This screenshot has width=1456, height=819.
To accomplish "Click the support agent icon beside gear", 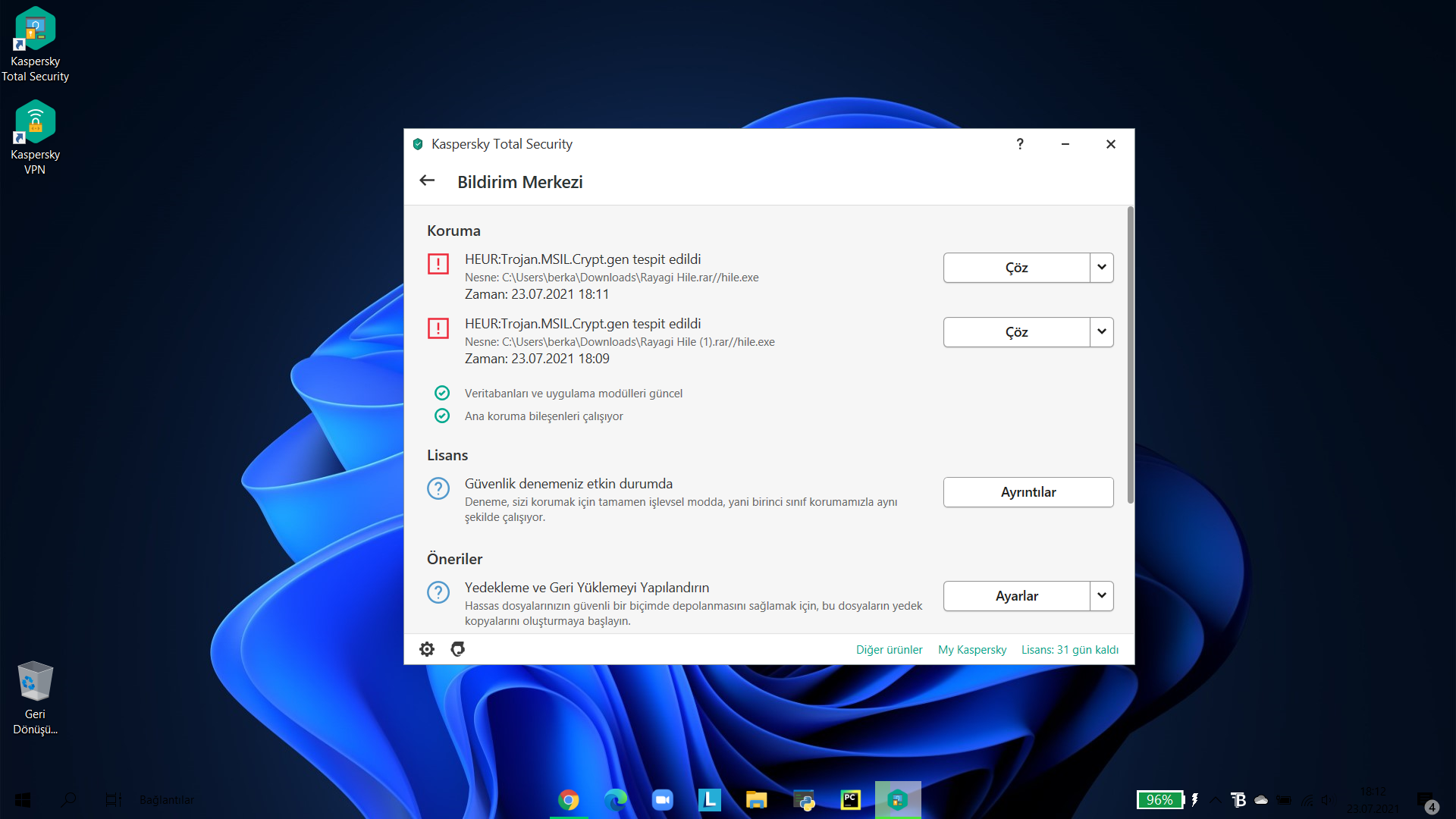I will coord(457,649).
